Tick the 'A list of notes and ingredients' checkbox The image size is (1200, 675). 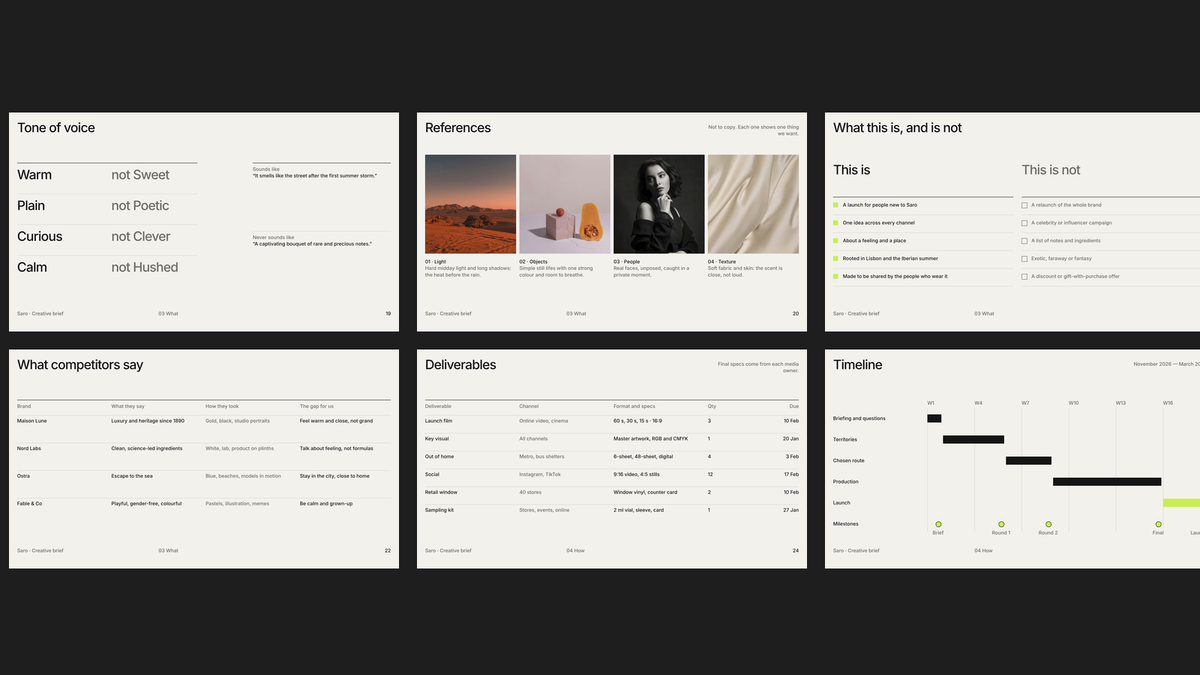(x=1024, y=241)
